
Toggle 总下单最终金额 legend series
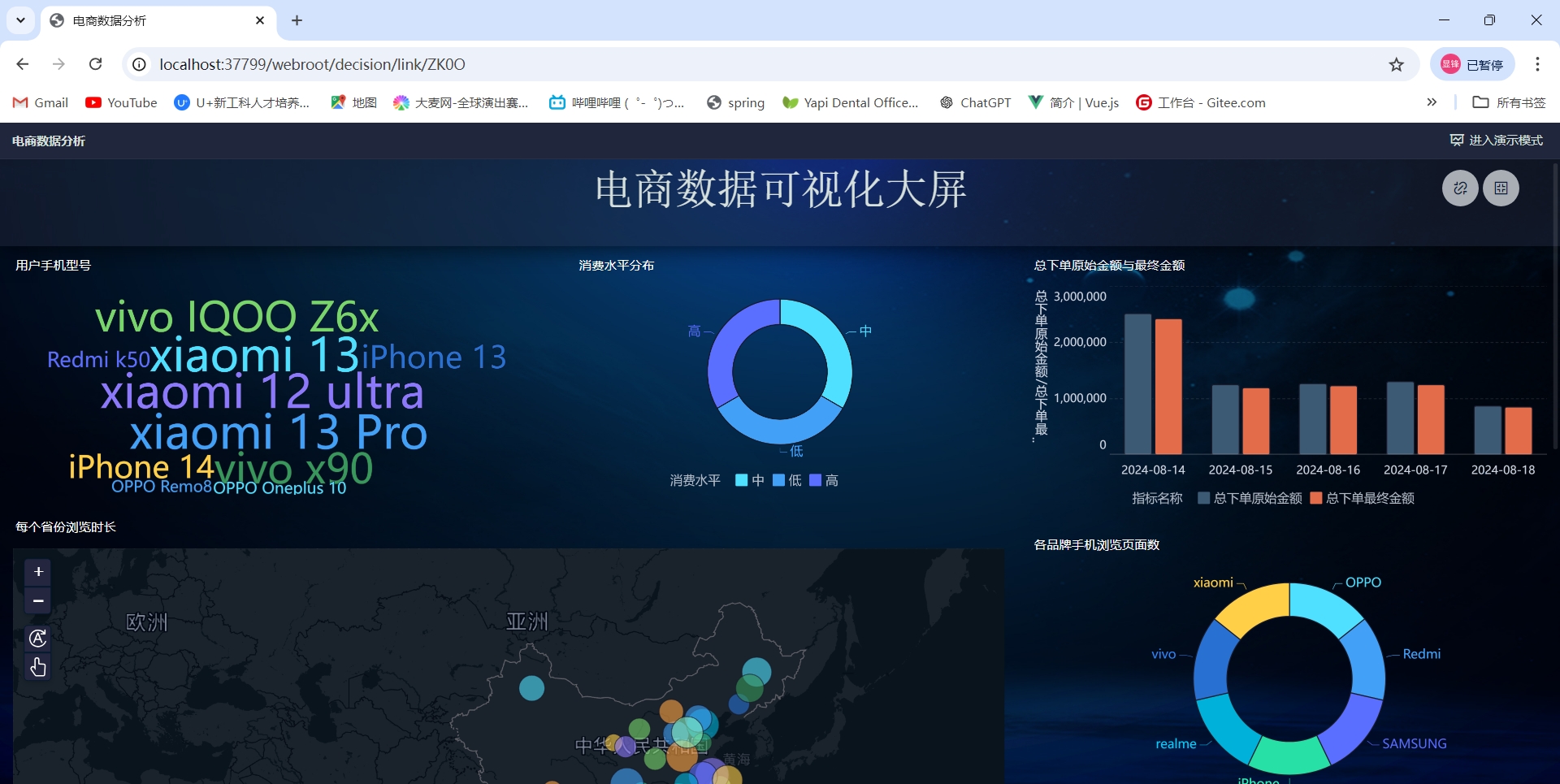[1363, 498]
